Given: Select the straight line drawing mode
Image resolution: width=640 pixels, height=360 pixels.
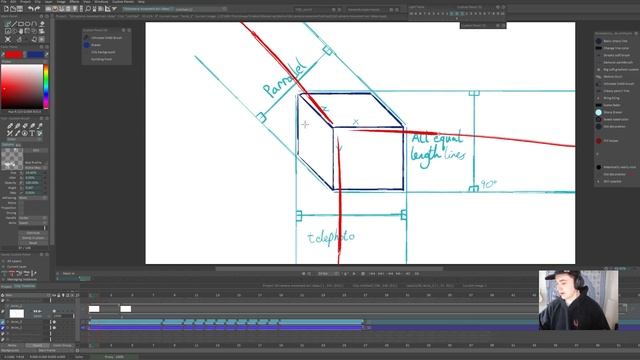Looking at the screenshot, I should pos(14,24).
